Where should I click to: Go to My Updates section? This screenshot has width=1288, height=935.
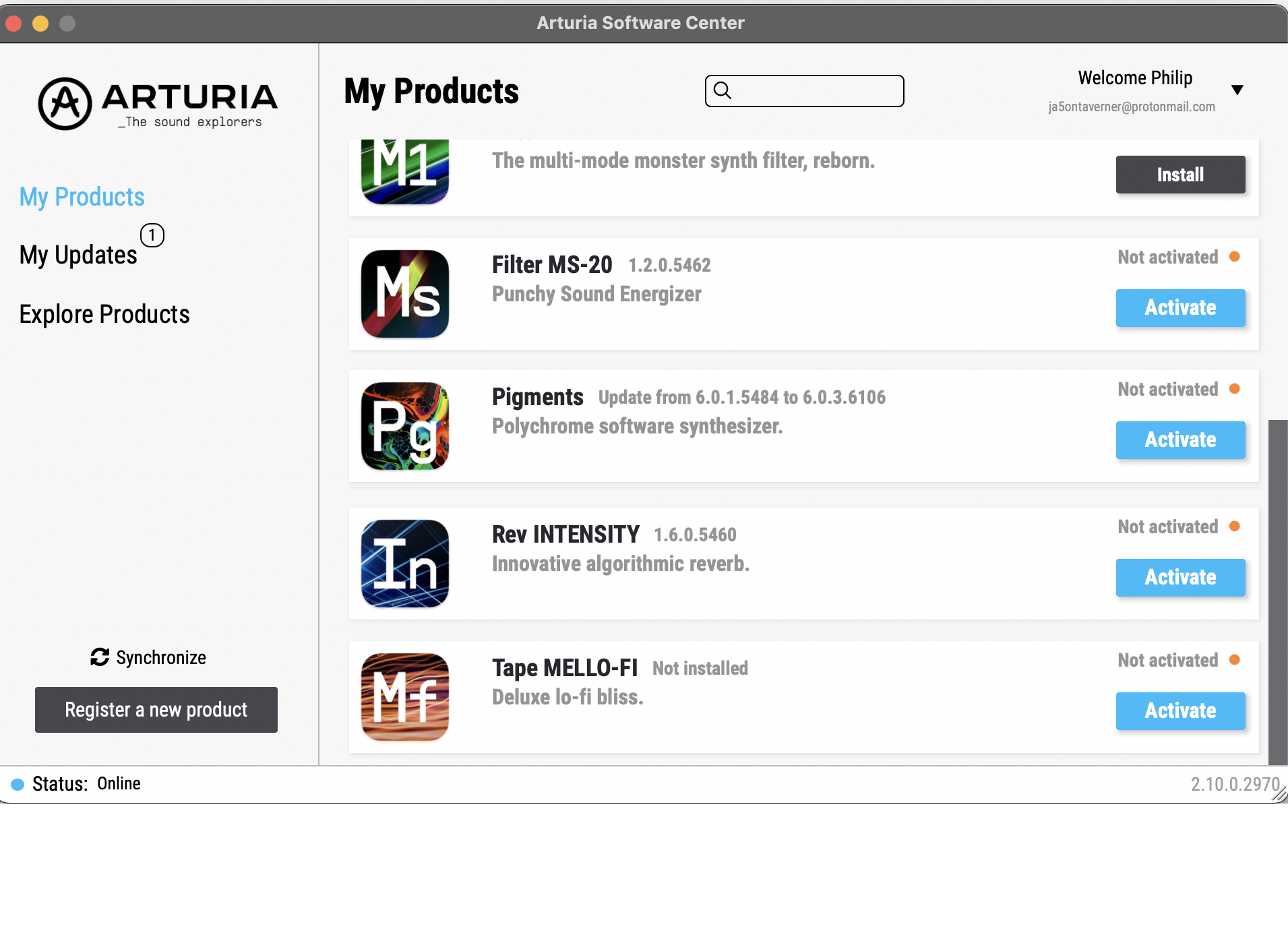tap(78, 255)
